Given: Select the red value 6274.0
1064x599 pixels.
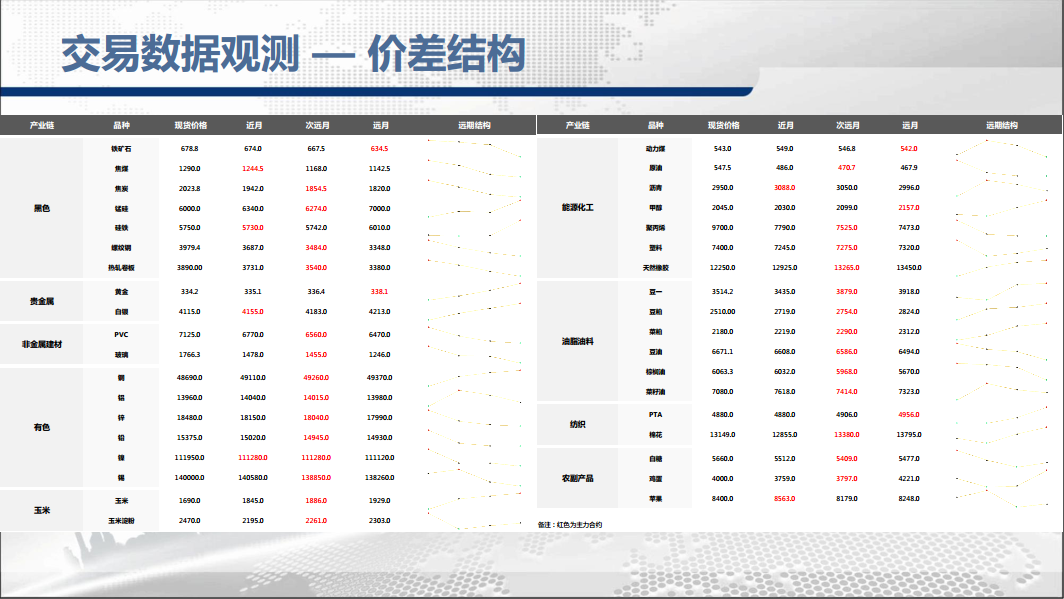Looking at the screenshot, I should pyautogui.click(x=316, y=208).
